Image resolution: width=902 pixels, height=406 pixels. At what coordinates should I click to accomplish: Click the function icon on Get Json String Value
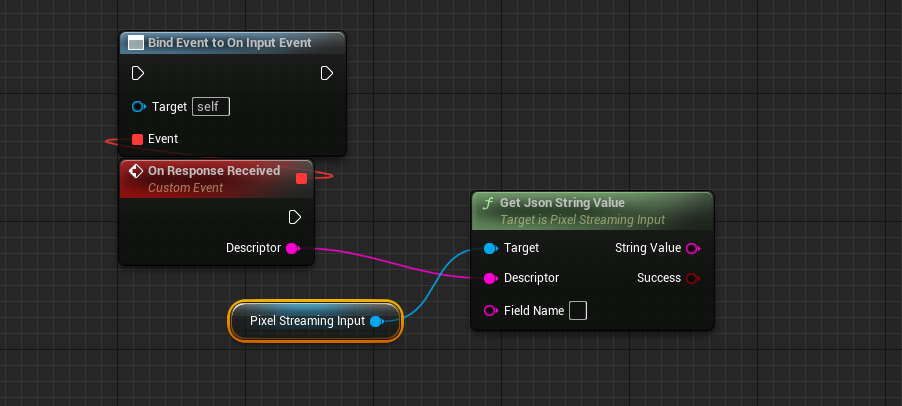click(488, 203)
